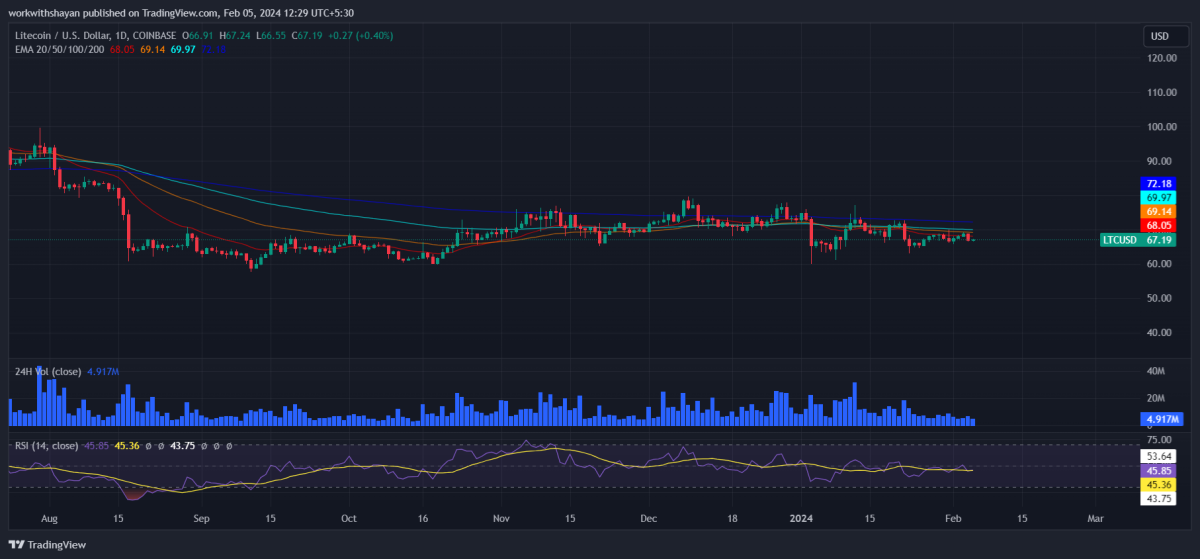Click the purple 45.85 RSI axis tag
Screen dimensions: 1200x559
click(x=1159, y=470)
